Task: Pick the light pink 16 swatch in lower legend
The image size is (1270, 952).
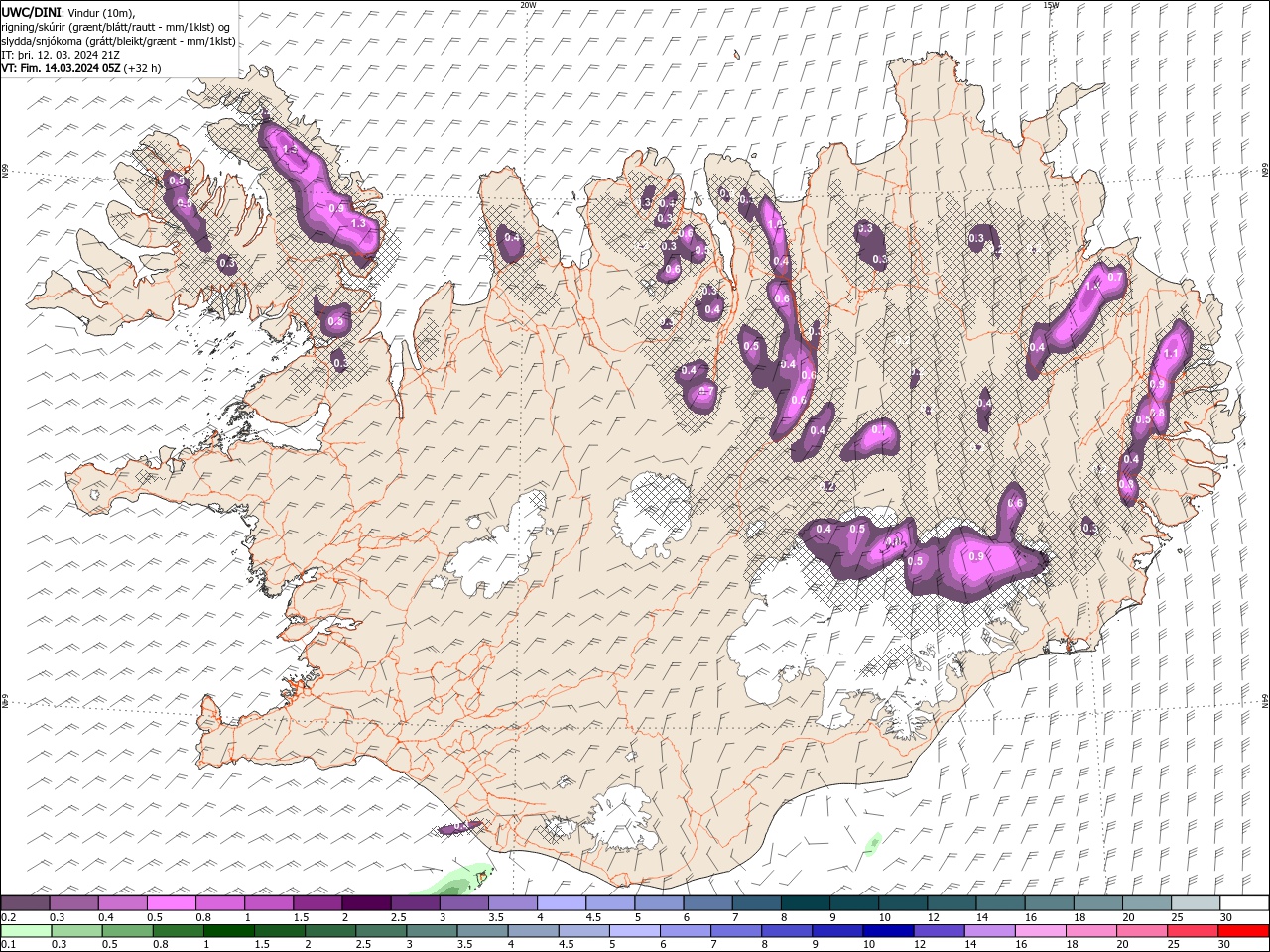Action: tap(1040, 931)
